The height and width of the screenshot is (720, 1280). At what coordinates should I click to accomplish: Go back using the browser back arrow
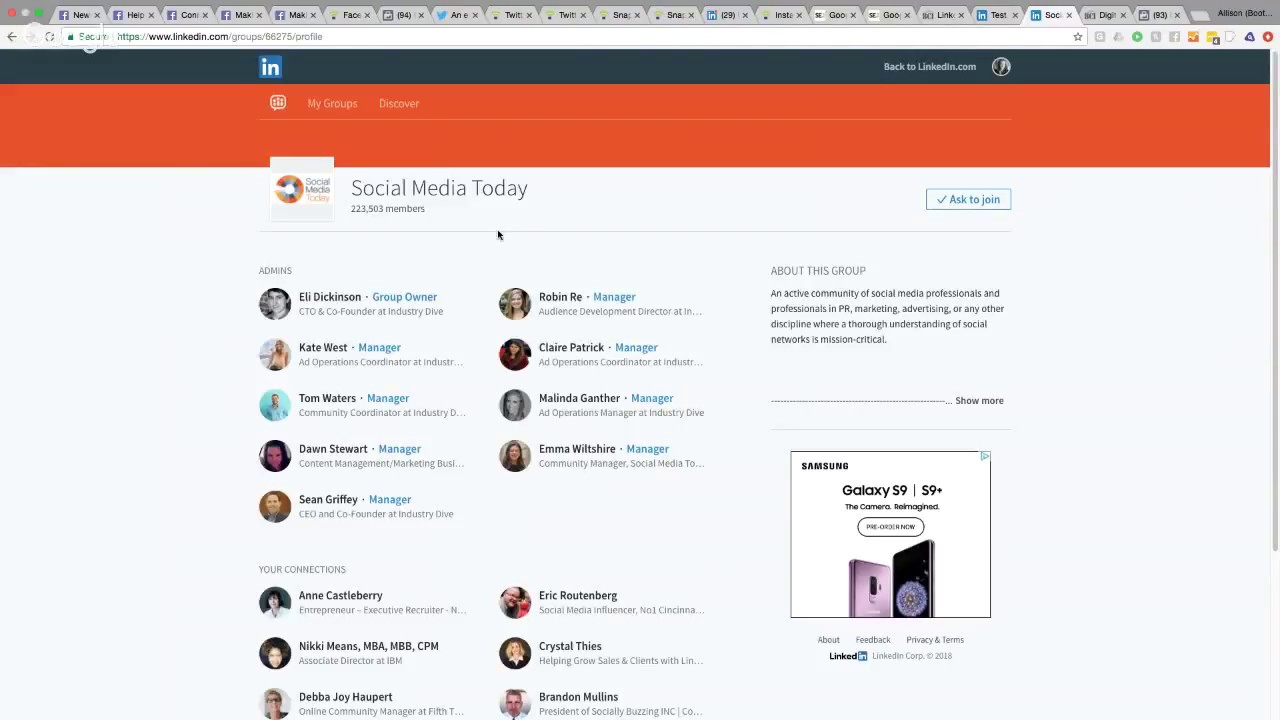pos(12,37)
